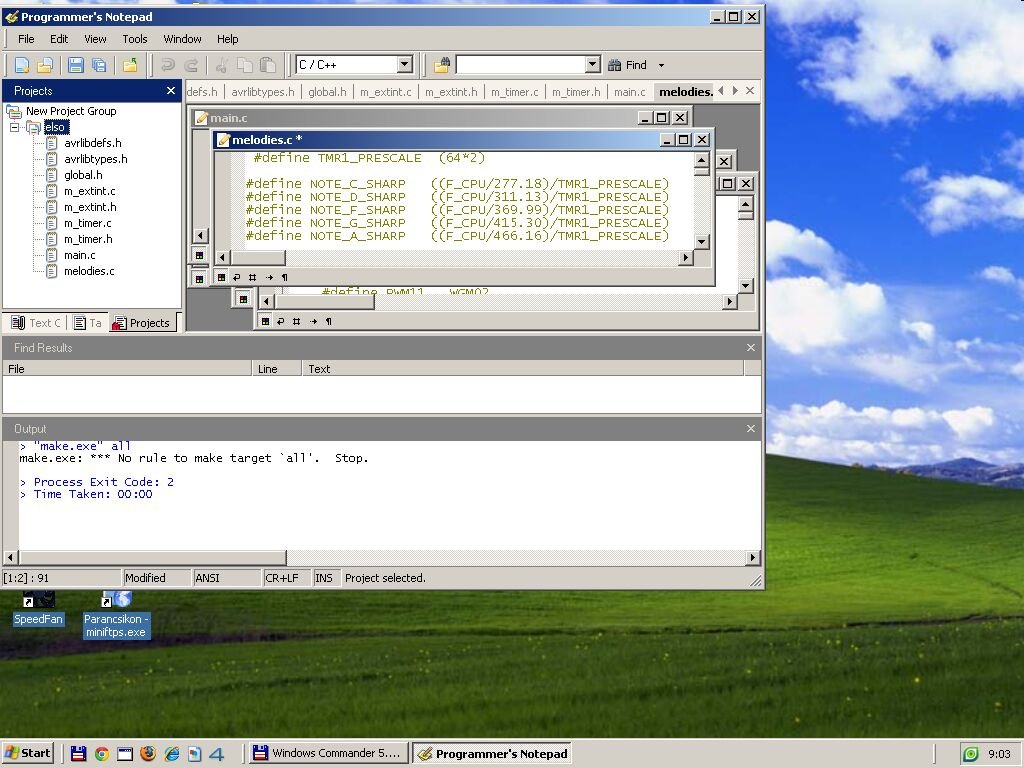Select m_timer.c in the project tree
This screenshot has height=768, width=1024.
click(88, 223)
